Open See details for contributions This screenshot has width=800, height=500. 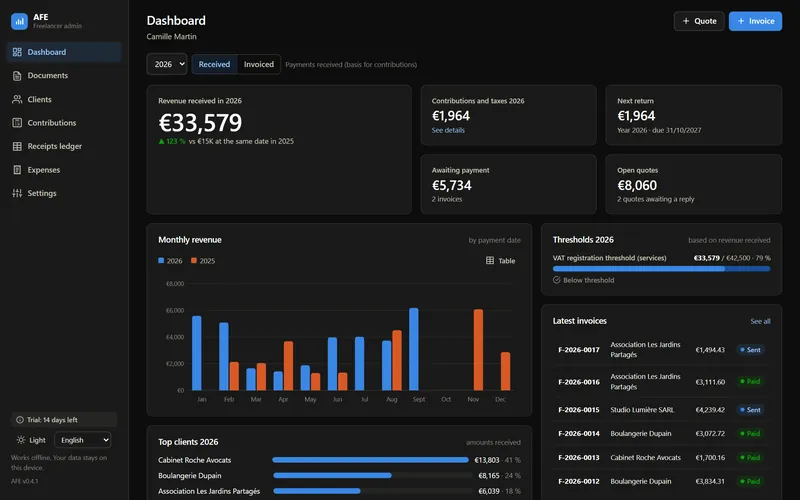pos(448,130)
